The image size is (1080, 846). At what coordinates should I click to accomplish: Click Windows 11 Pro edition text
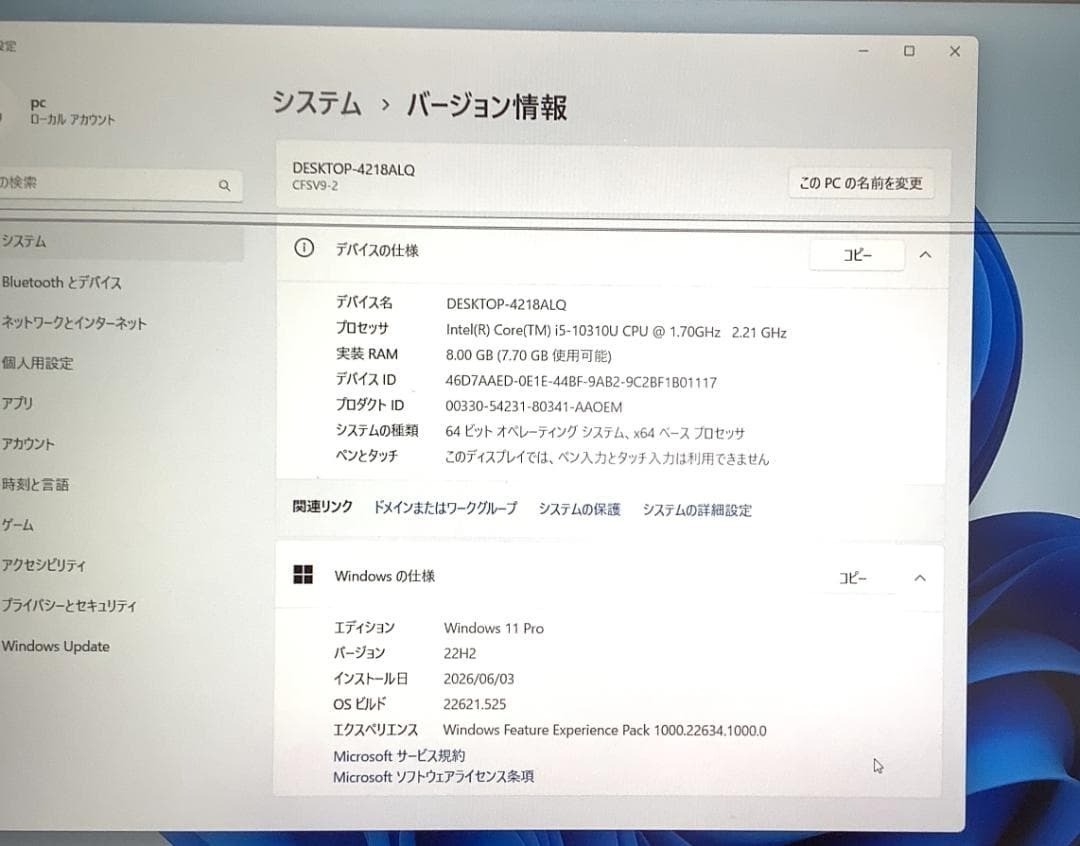[494, 628]
